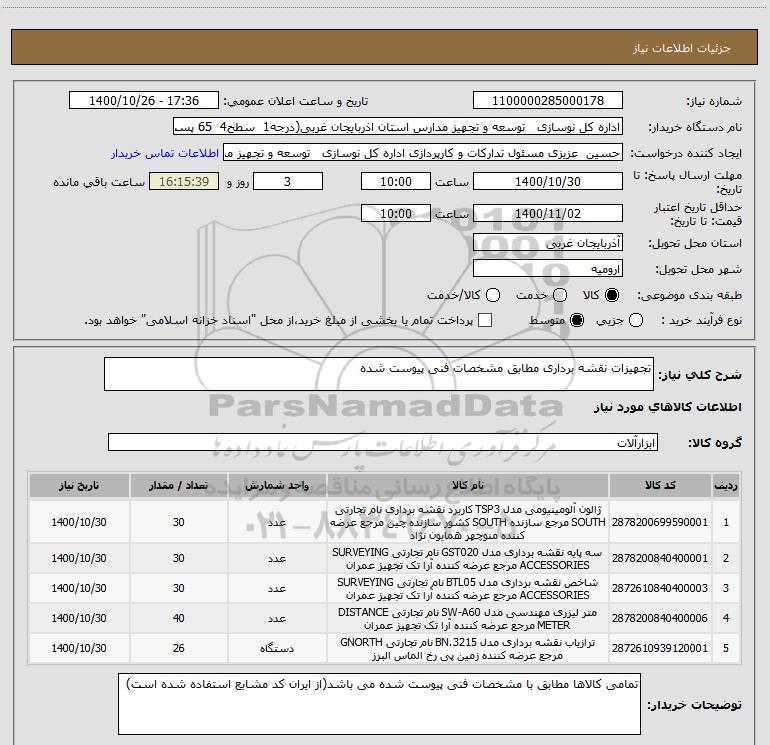Click the شاخص BTL05 item name
The width and height of the screenshot is (770, 745).
(x=468, y=589)
